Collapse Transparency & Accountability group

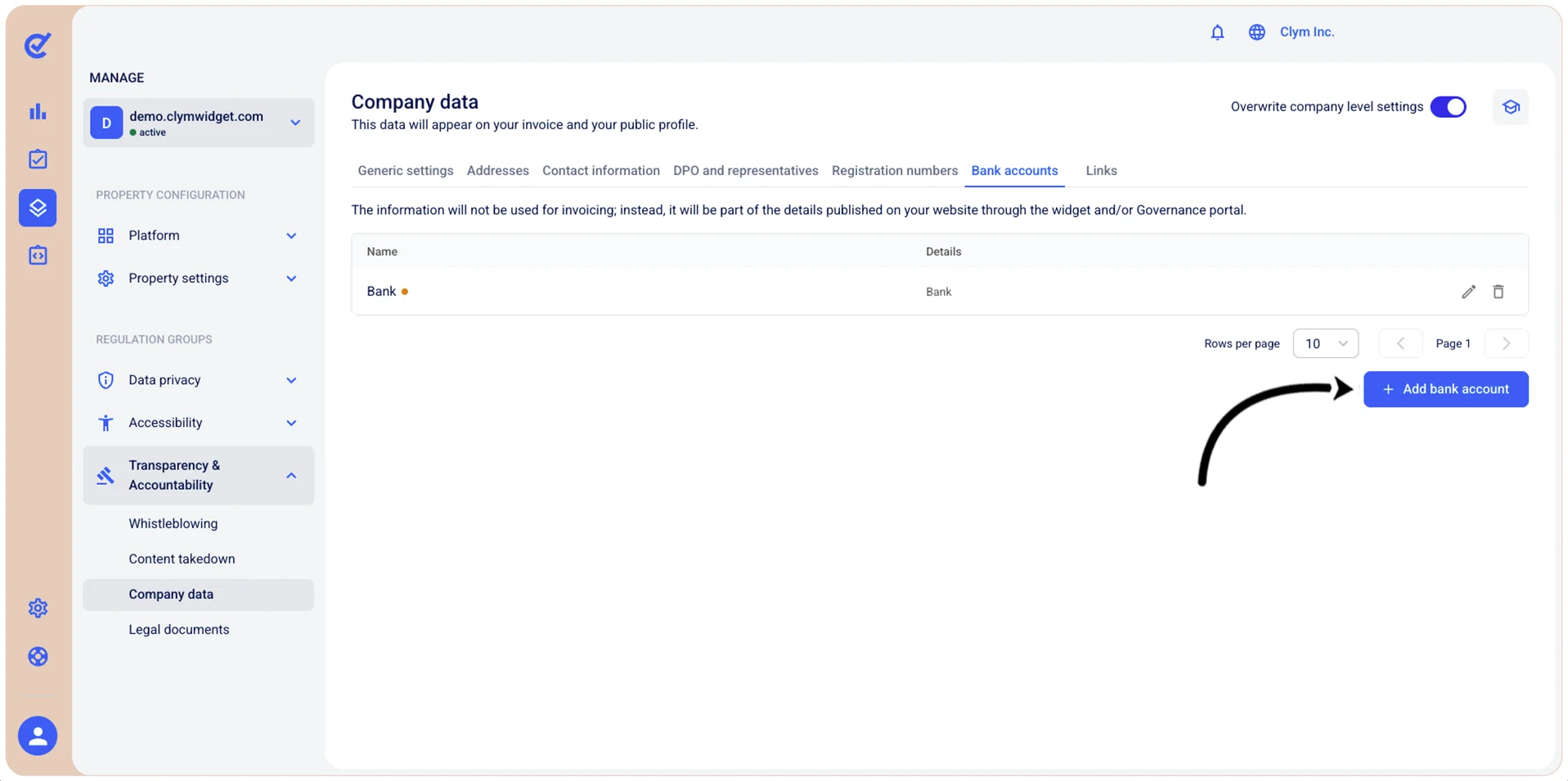coord(198,475)
